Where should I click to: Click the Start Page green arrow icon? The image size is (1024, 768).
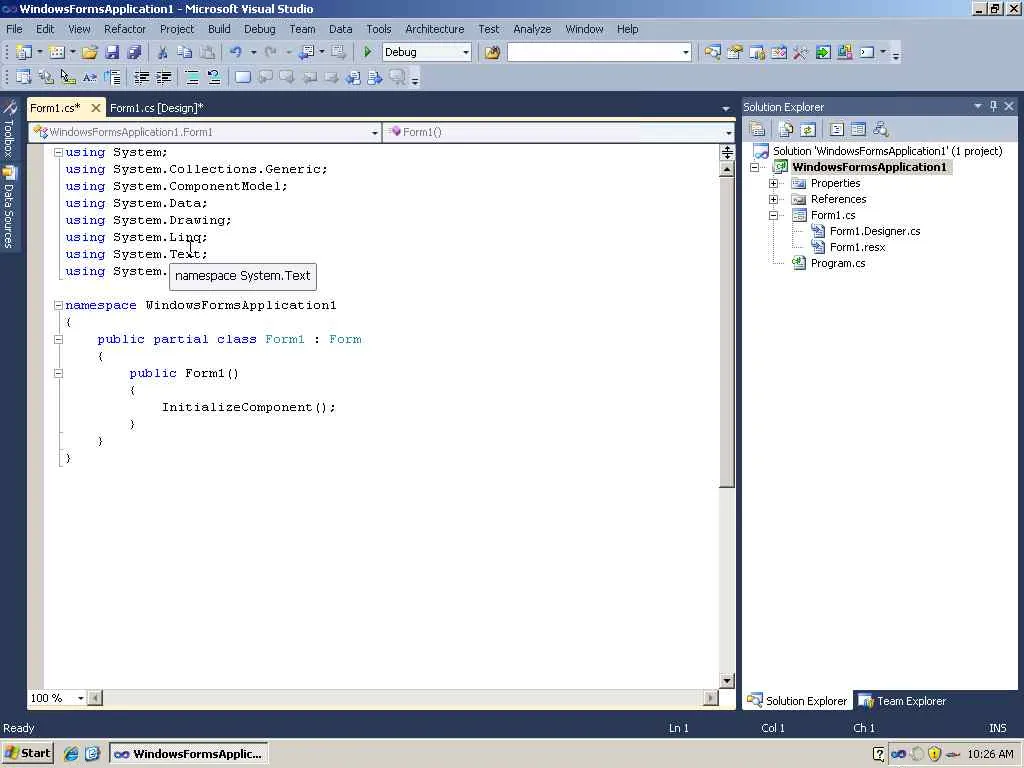point(823,52)
